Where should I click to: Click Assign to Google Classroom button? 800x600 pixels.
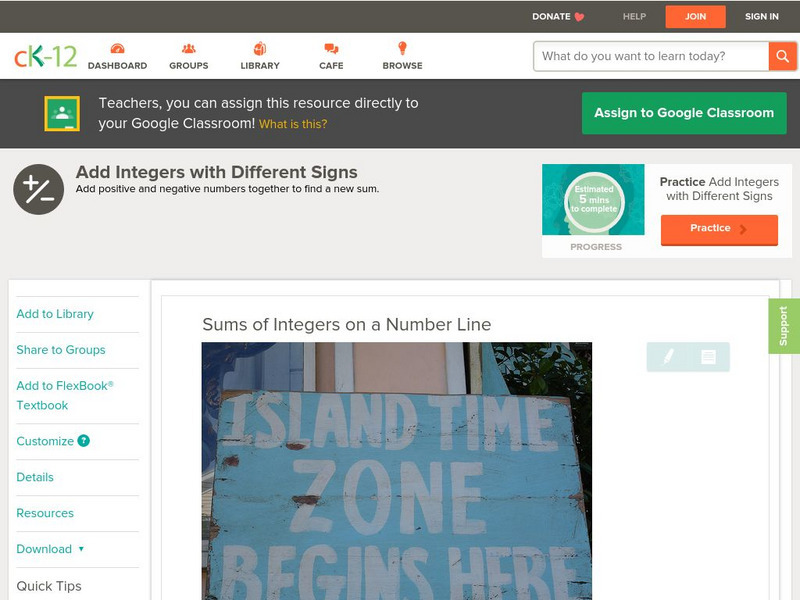click(684, 113)
